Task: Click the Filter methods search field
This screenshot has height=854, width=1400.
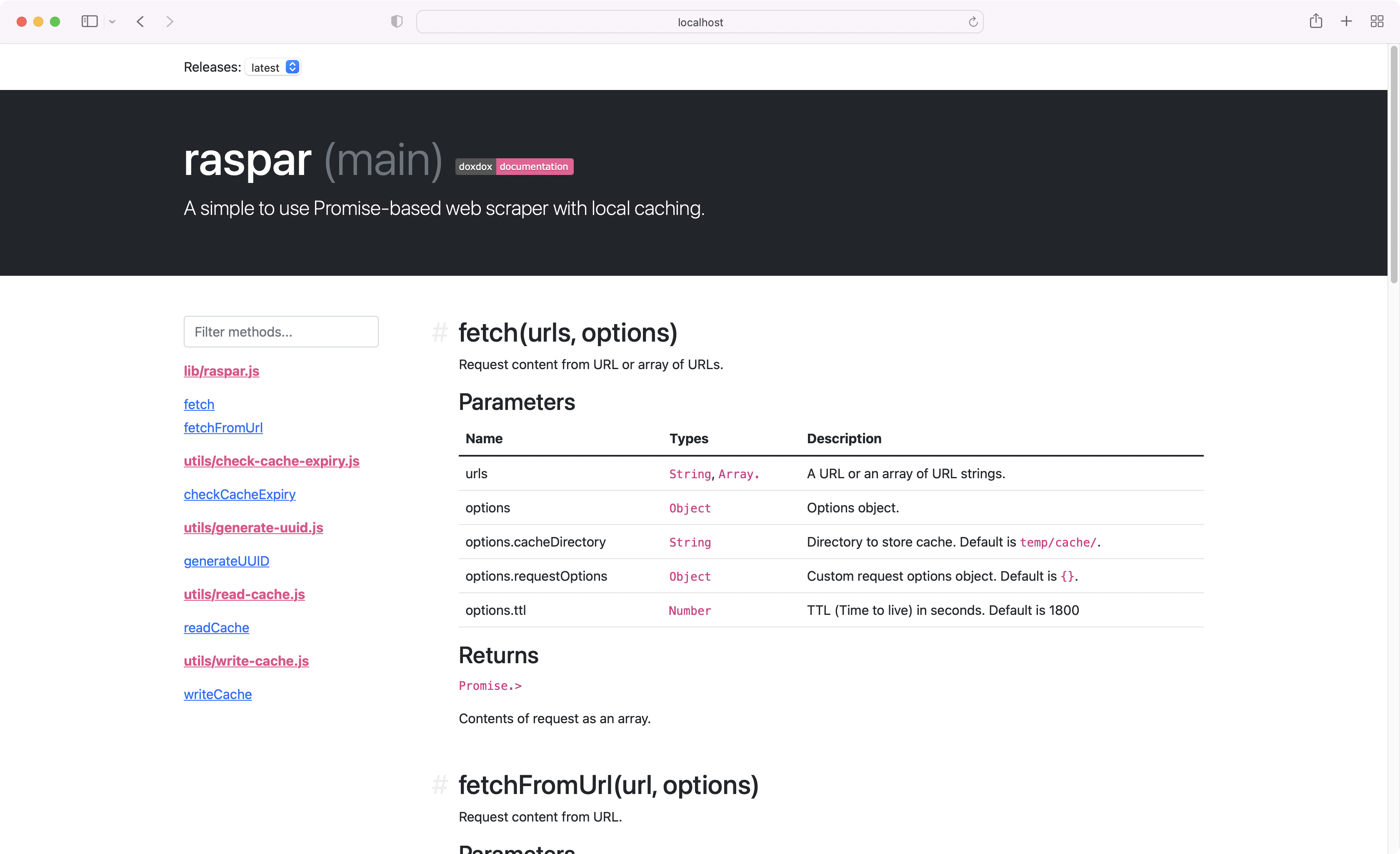Action: click(x=281, y=331)
